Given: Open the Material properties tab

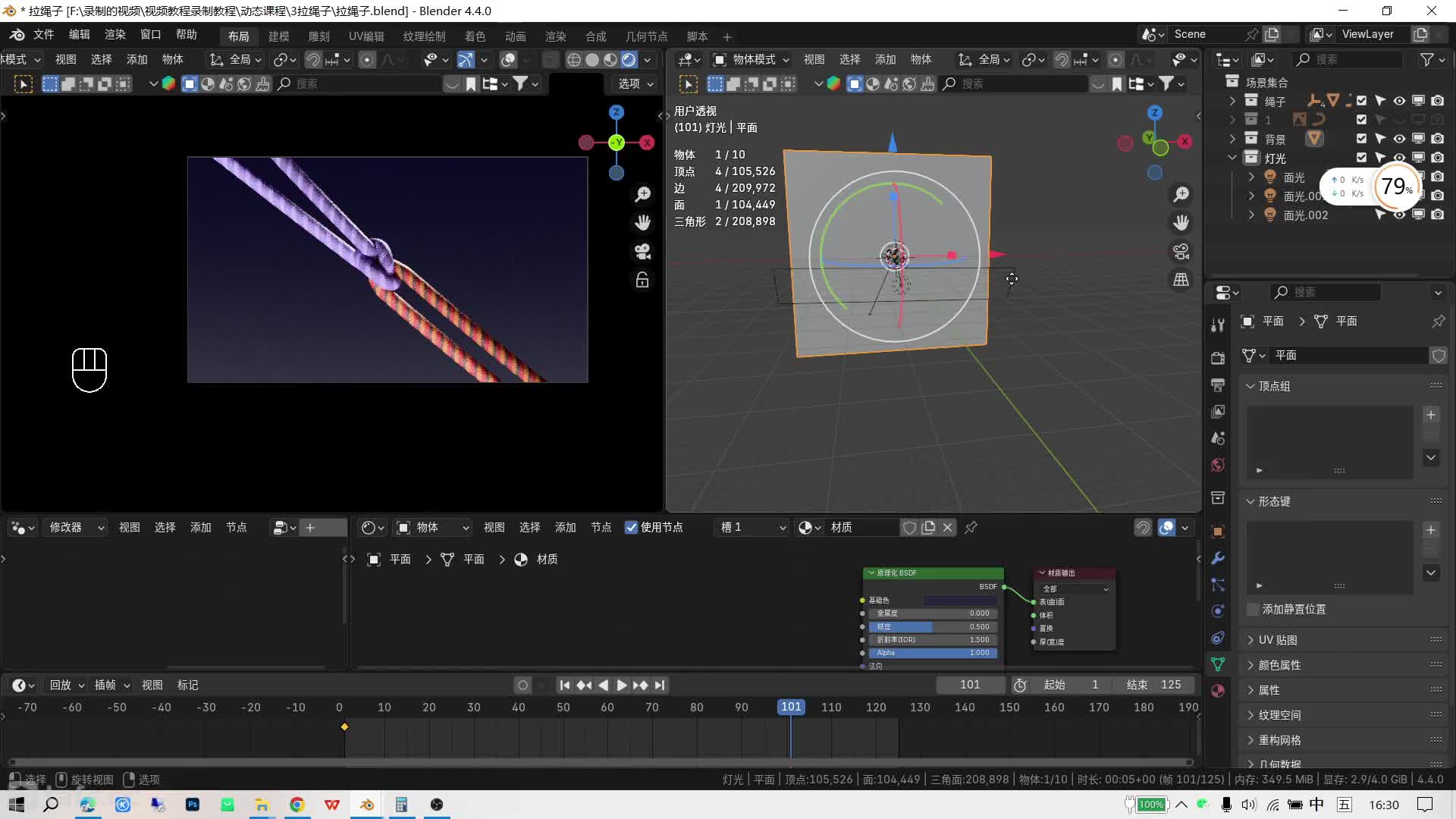Looking at the screenshot, I should click(1218, 691).
